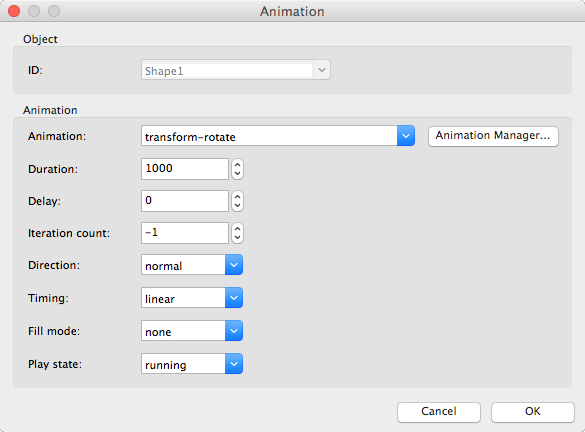The image size is (585, 432).
Task: Increase the Duration value with up arrow
Action: coord(237,165)
